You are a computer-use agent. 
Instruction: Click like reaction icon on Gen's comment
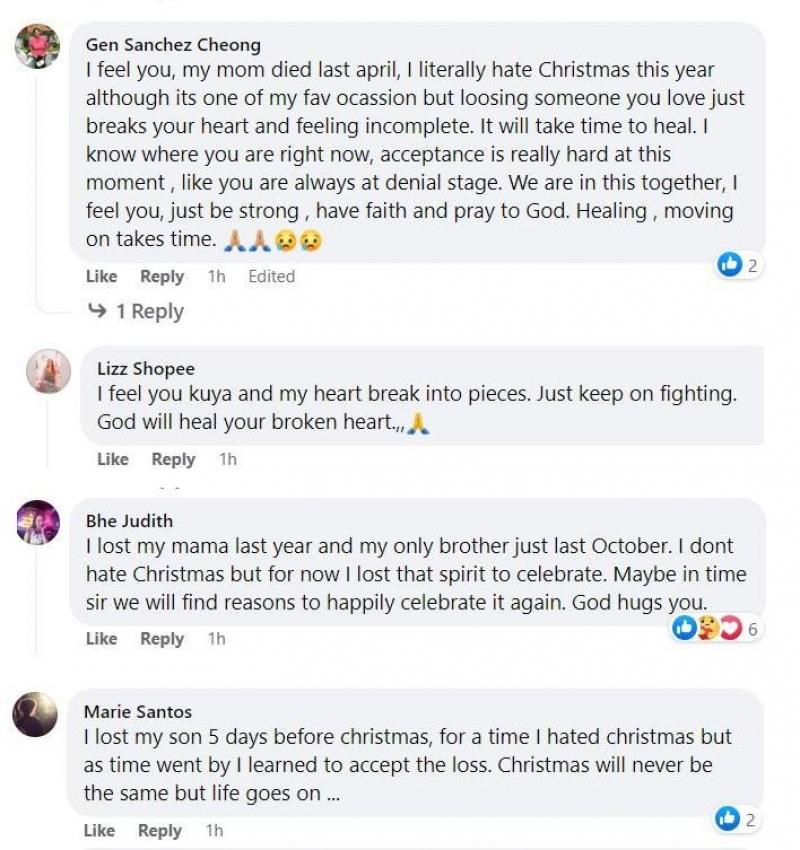coord(730,264)
